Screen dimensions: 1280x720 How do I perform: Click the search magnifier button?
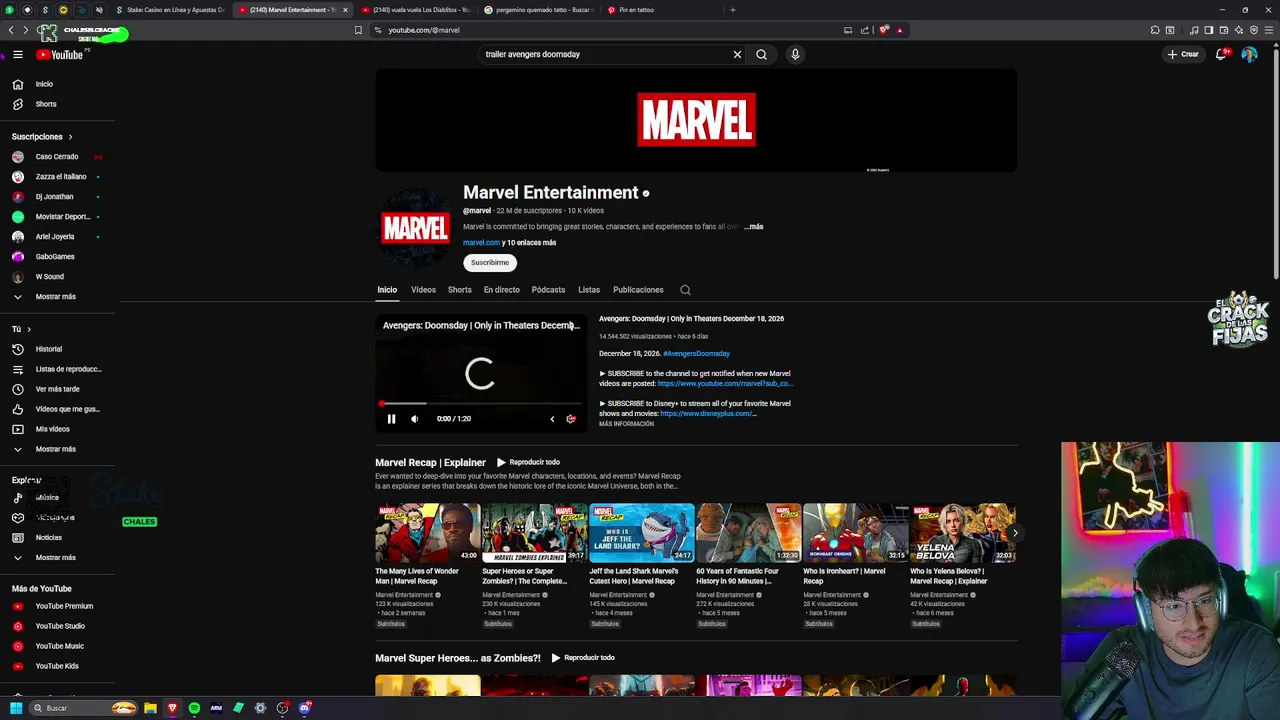[761, 54]
